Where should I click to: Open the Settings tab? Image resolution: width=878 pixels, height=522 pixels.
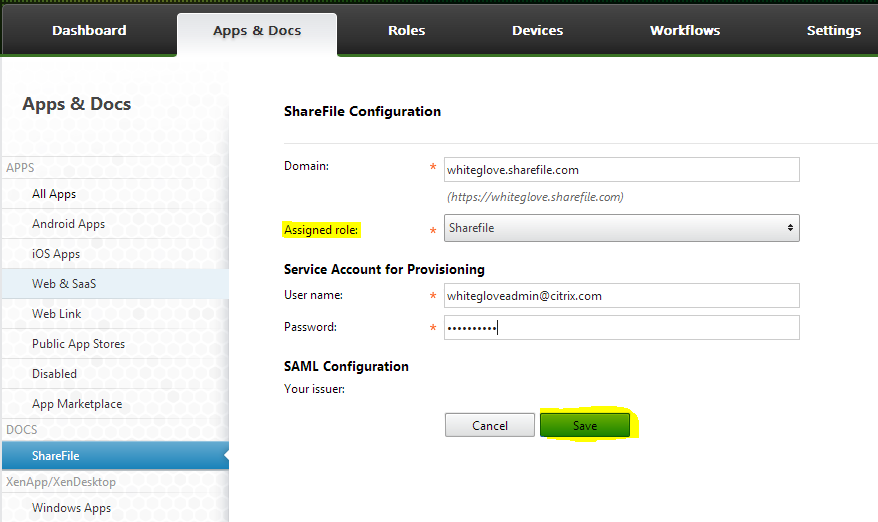tap(833, 30)
